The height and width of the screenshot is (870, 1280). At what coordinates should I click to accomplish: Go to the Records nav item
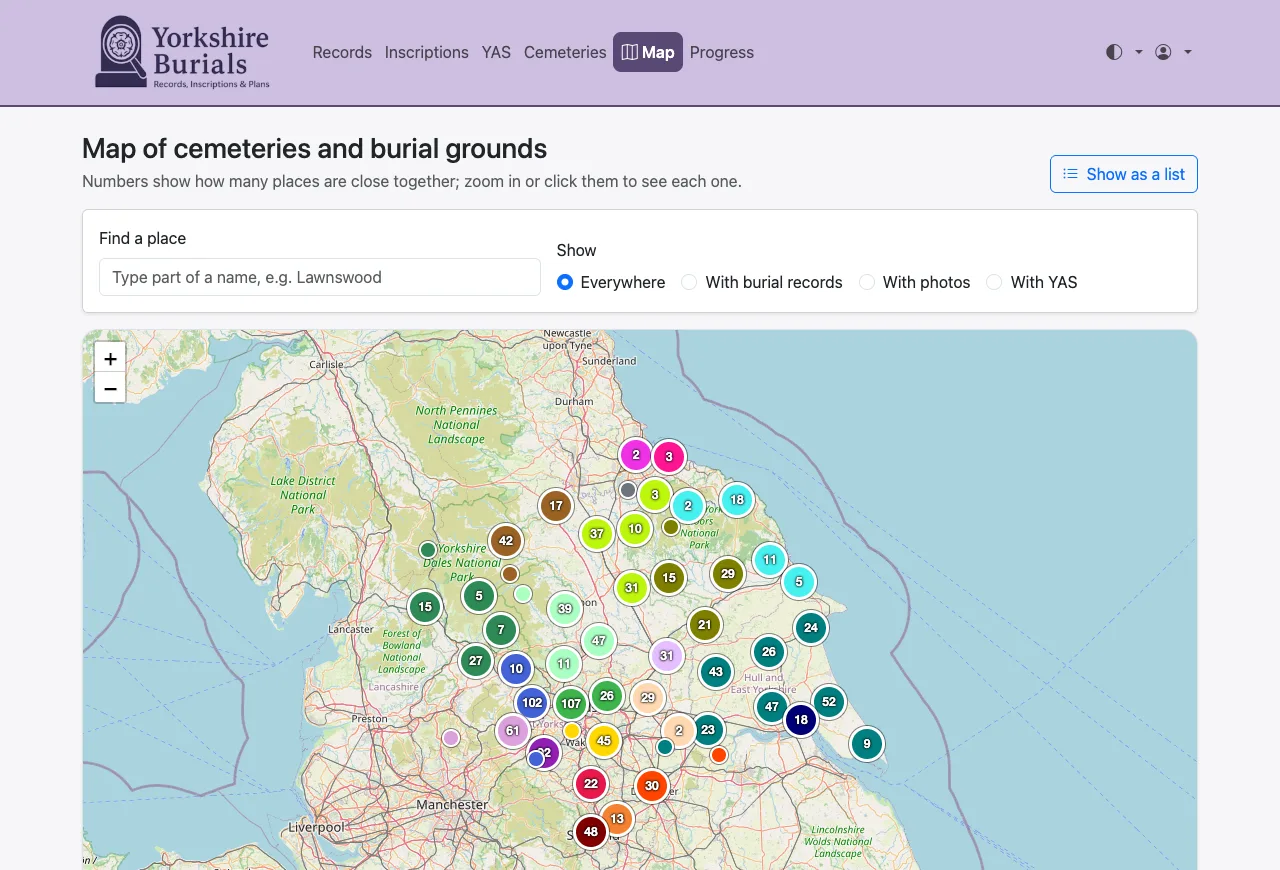coord(342,52)
